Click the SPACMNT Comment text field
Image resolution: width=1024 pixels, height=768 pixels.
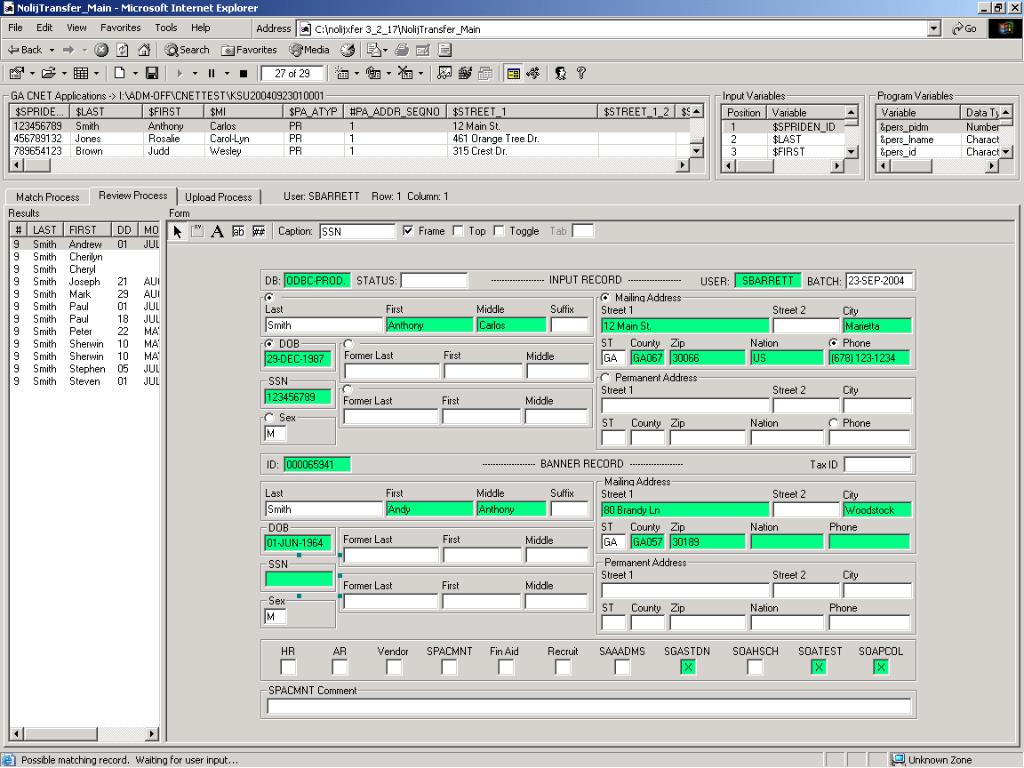tap(588, 706)
